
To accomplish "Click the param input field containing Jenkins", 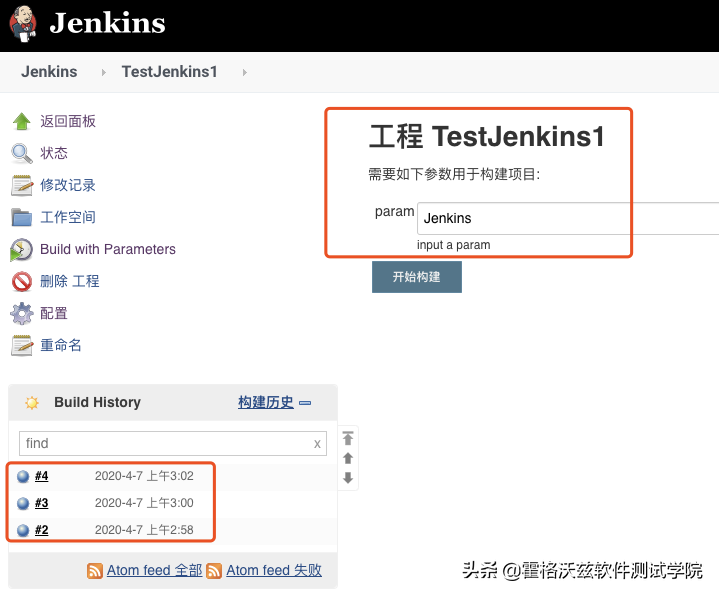I will tap(568, 218).
